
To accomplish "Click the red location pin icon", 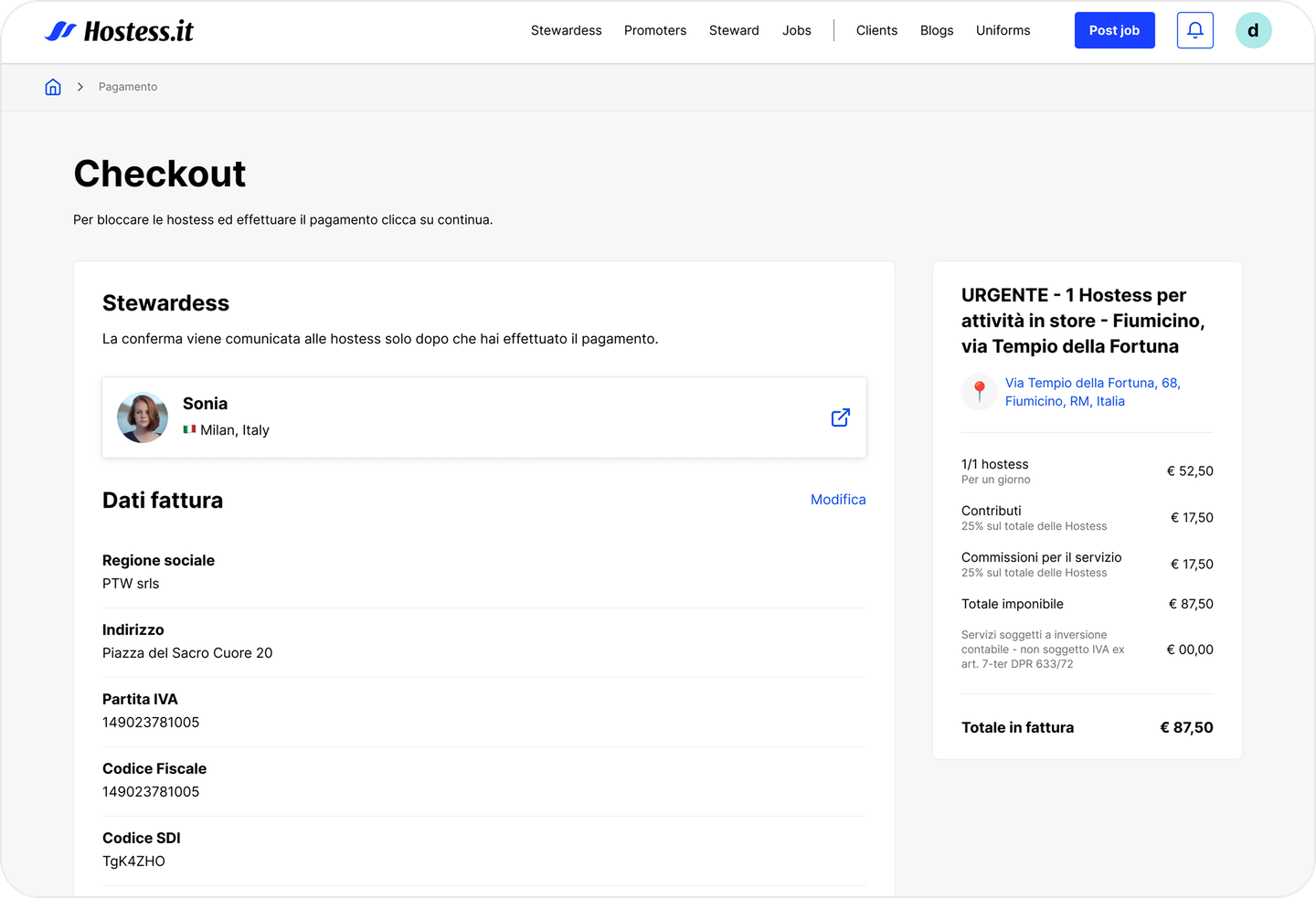I will point(980,392).
